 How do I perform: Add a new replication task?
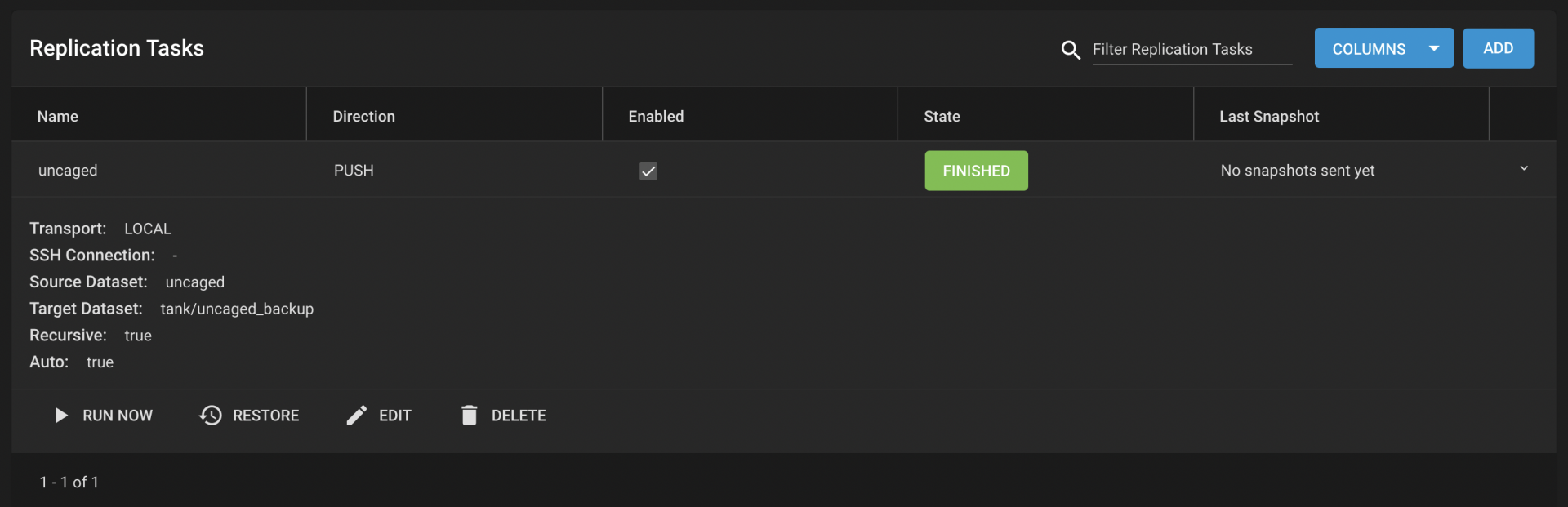click(x=1498, y=48)
